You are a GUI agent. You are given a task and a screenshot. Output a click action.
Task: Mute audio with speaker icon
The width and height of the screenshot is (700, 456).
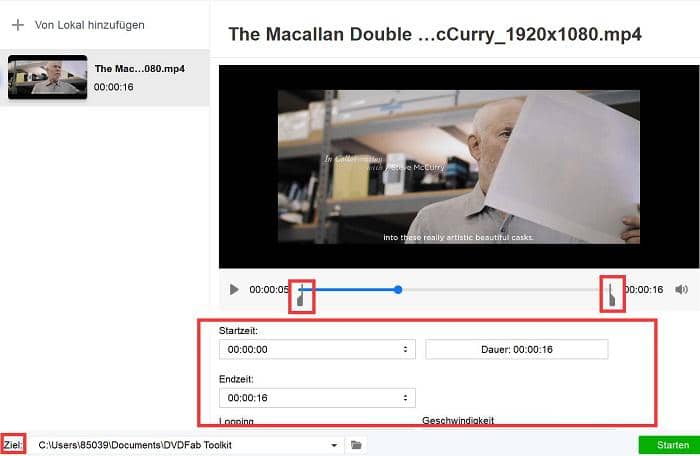click(x=681, y=289)
